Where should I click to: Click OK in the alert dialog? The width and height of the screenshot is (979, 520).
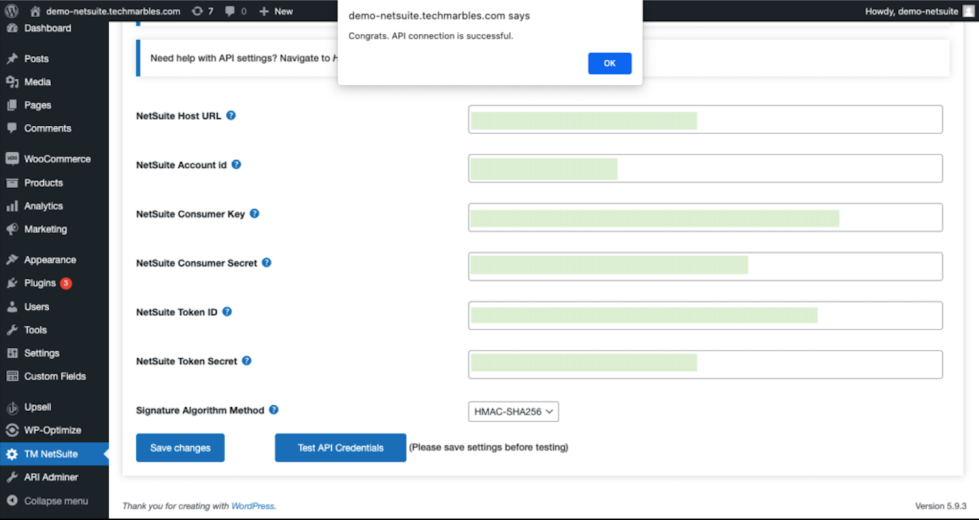(x=609, y=63)
